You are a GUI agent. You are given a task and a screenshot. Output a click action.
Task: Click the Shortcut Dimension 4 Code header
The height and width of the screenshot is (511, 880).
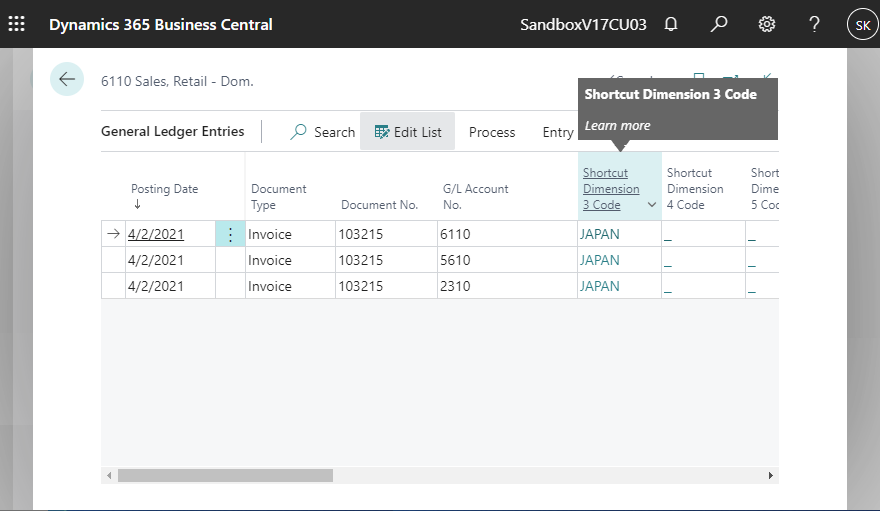[x=694, y=189]
